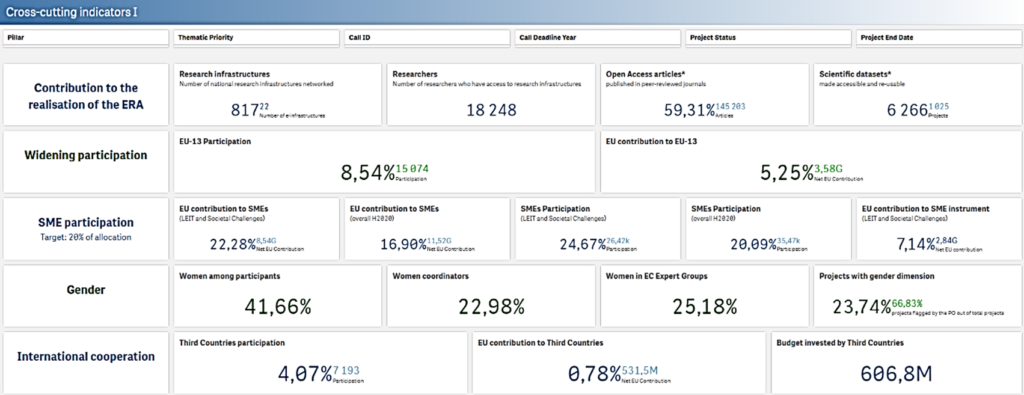Select the Women coordinators 22,98% tile
The width and height of the screenshot is (1024, 395).
pyautogui.click(x=491, y=296)
